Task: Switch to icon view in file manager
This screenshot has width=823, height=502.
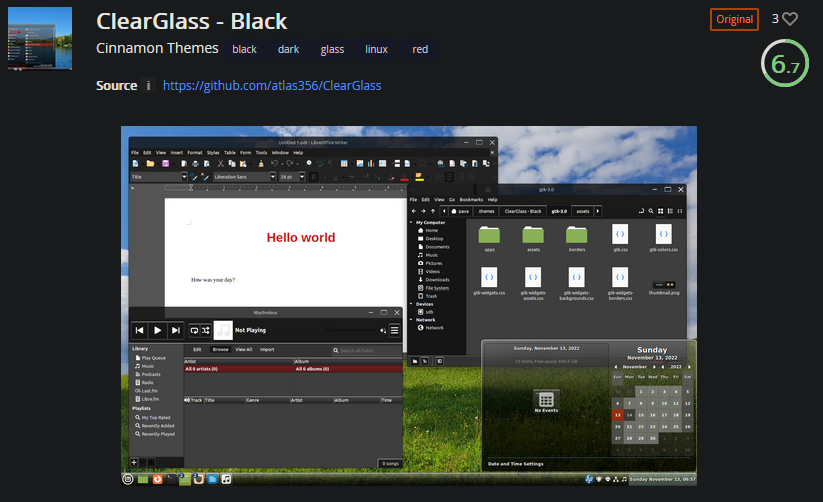Action: [660, 211]
